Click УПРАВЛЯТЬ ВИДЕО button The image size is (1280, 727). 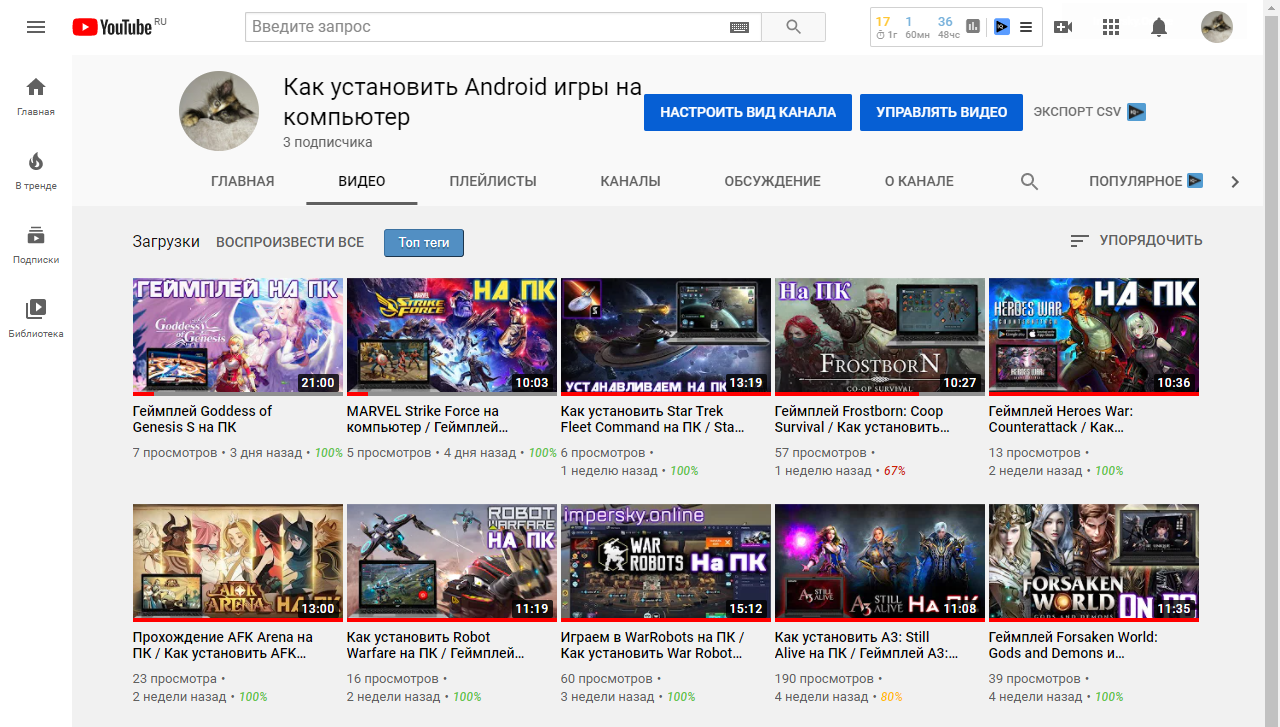(941, 112)
